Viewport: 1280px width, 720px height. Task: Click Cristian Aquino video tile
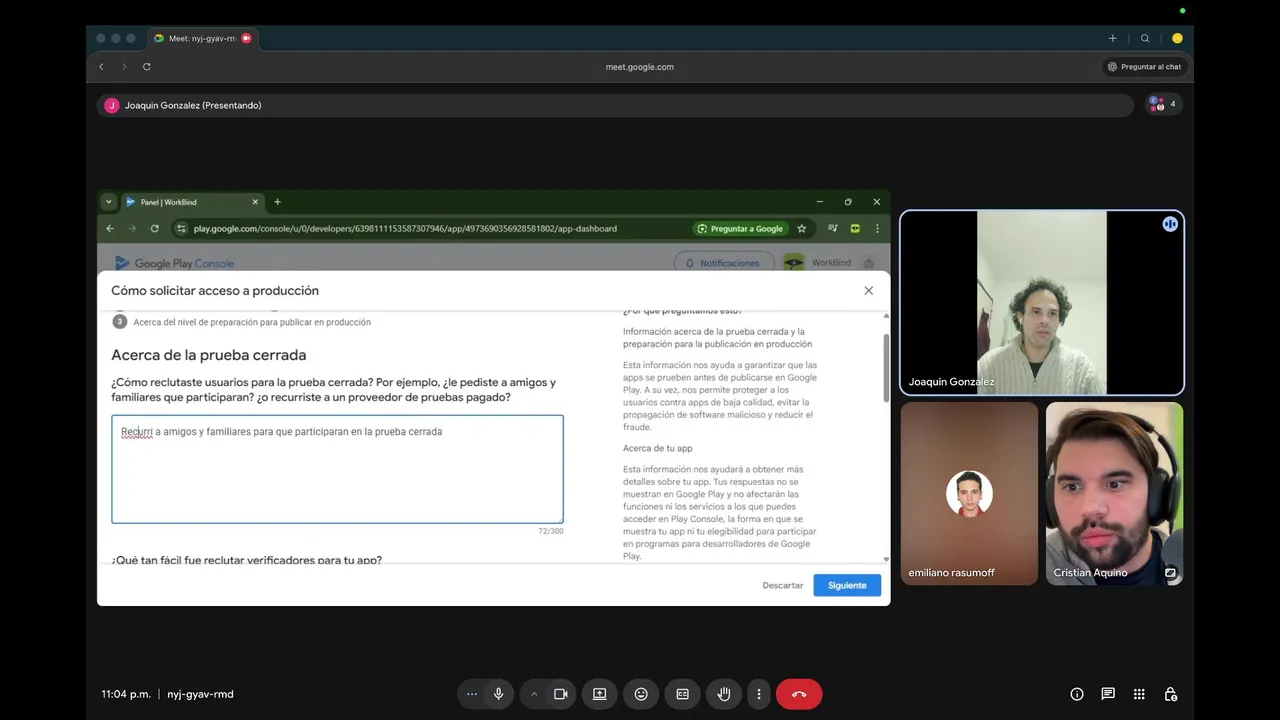(1114, 493)
